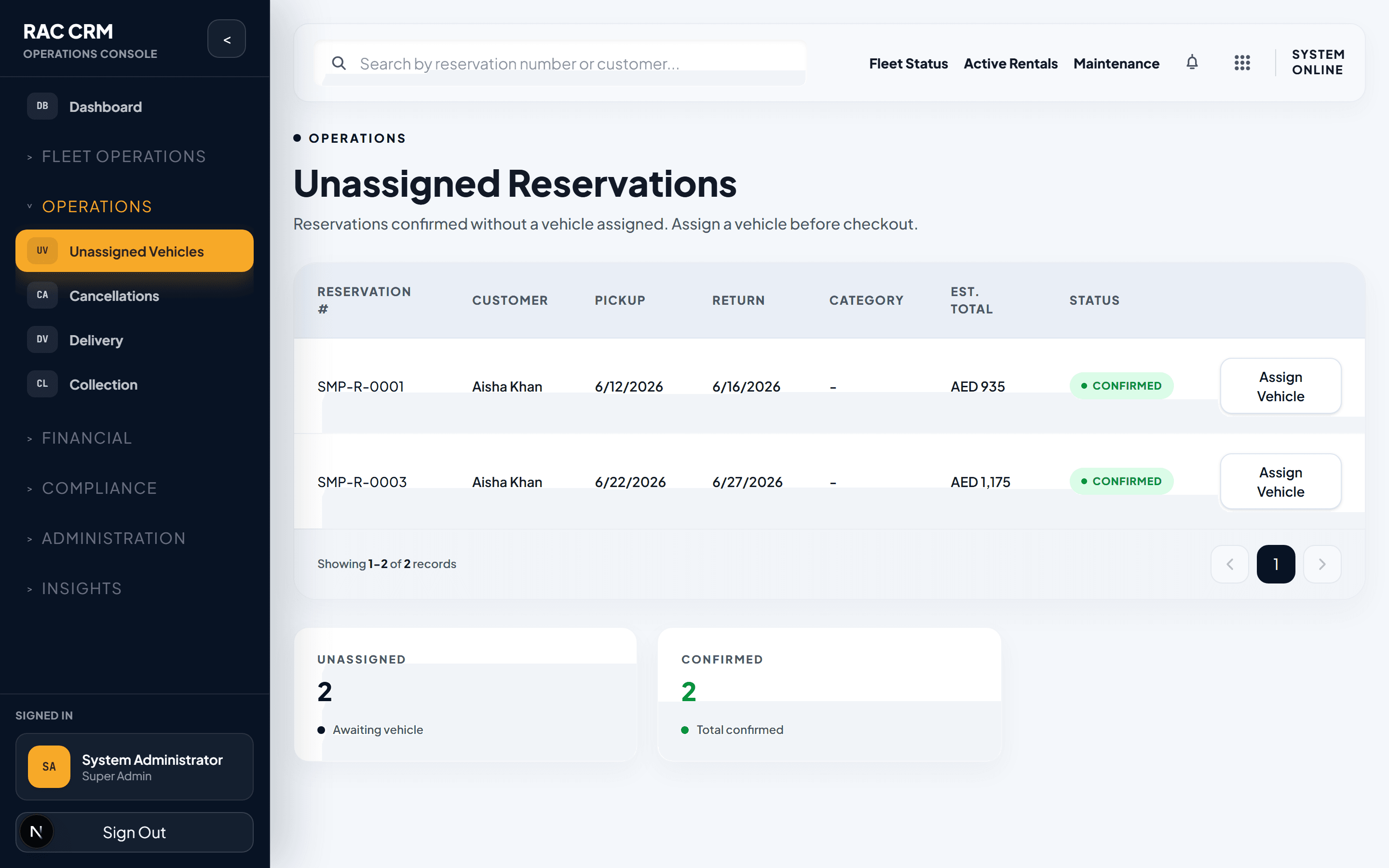Open the Active Rentals tab
The image size is (1389, 868).
pos(1010,63)
